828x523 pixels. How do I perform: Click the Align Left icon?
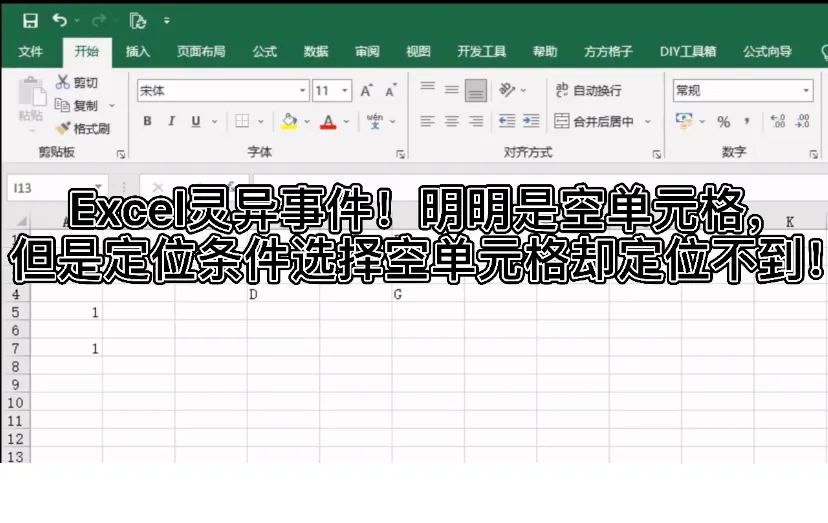coord(428,122)
